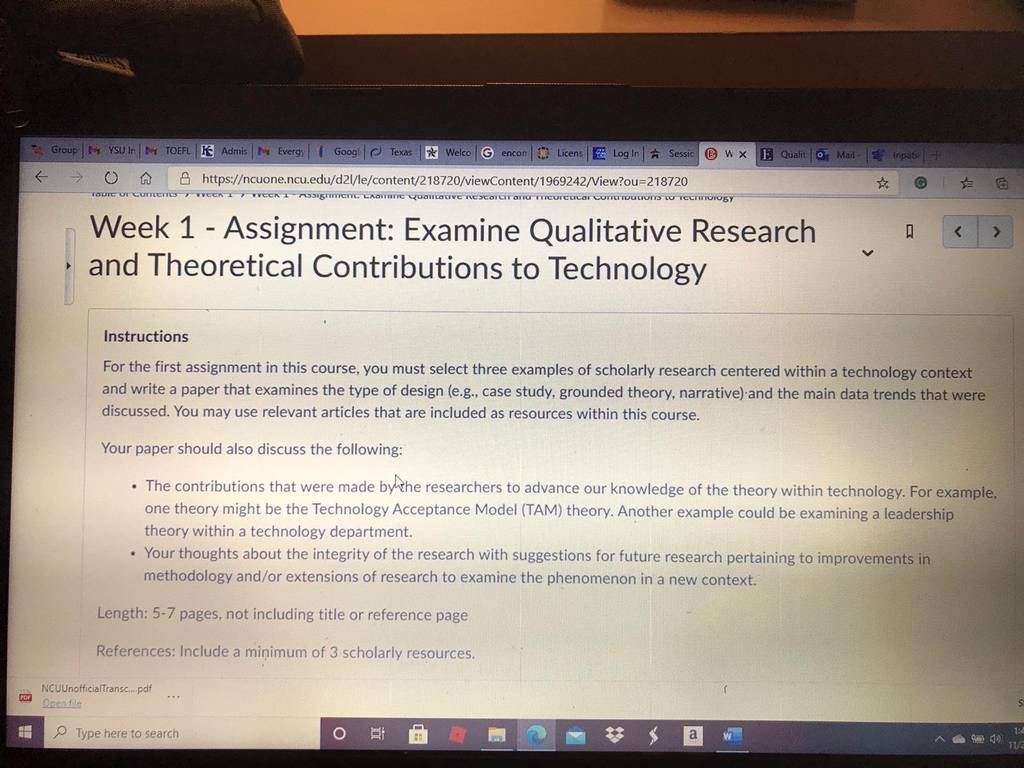Screen dimensions: 1024x768
Task: Open the collections icon in the toolbar
Action: coord(1002,184)
